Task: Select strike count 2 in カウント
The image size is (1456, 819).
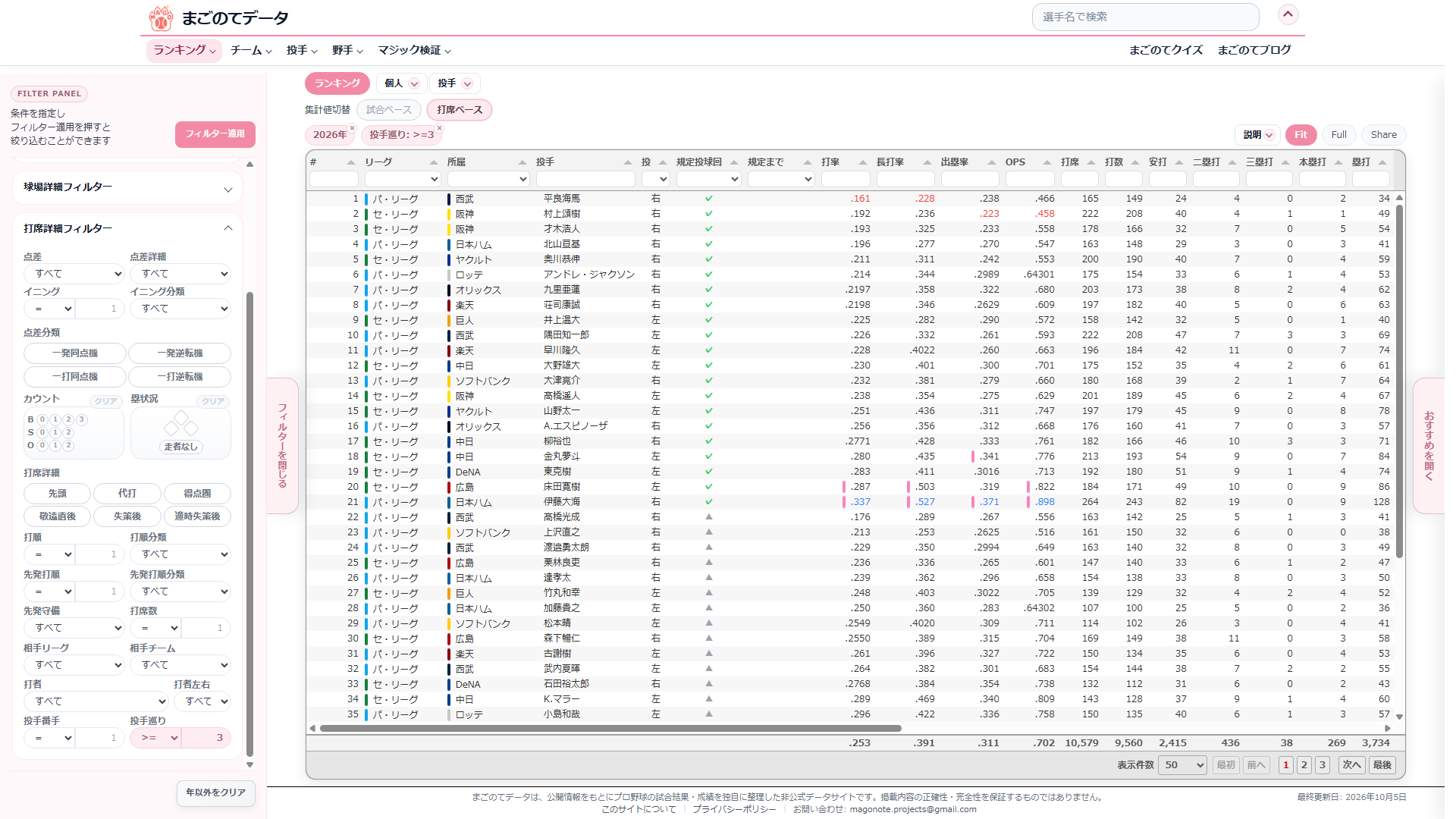Action: [x=68, y=432]
